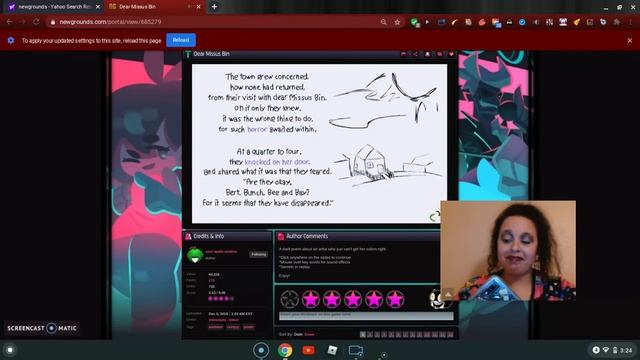Sort reviews by Date
Screen dimensions: 640x360
pos(298,334)
